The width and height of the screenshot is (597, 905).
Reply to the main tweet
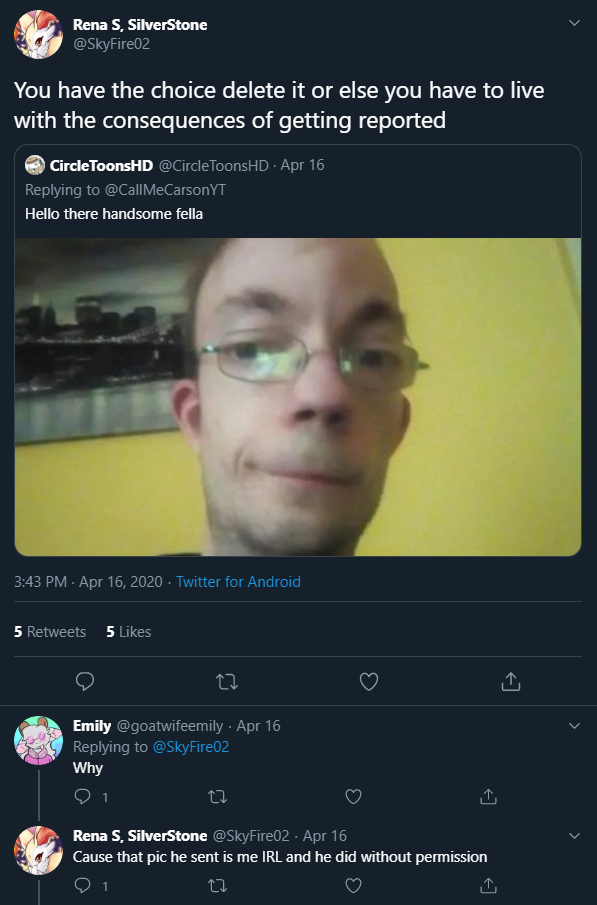85,682
